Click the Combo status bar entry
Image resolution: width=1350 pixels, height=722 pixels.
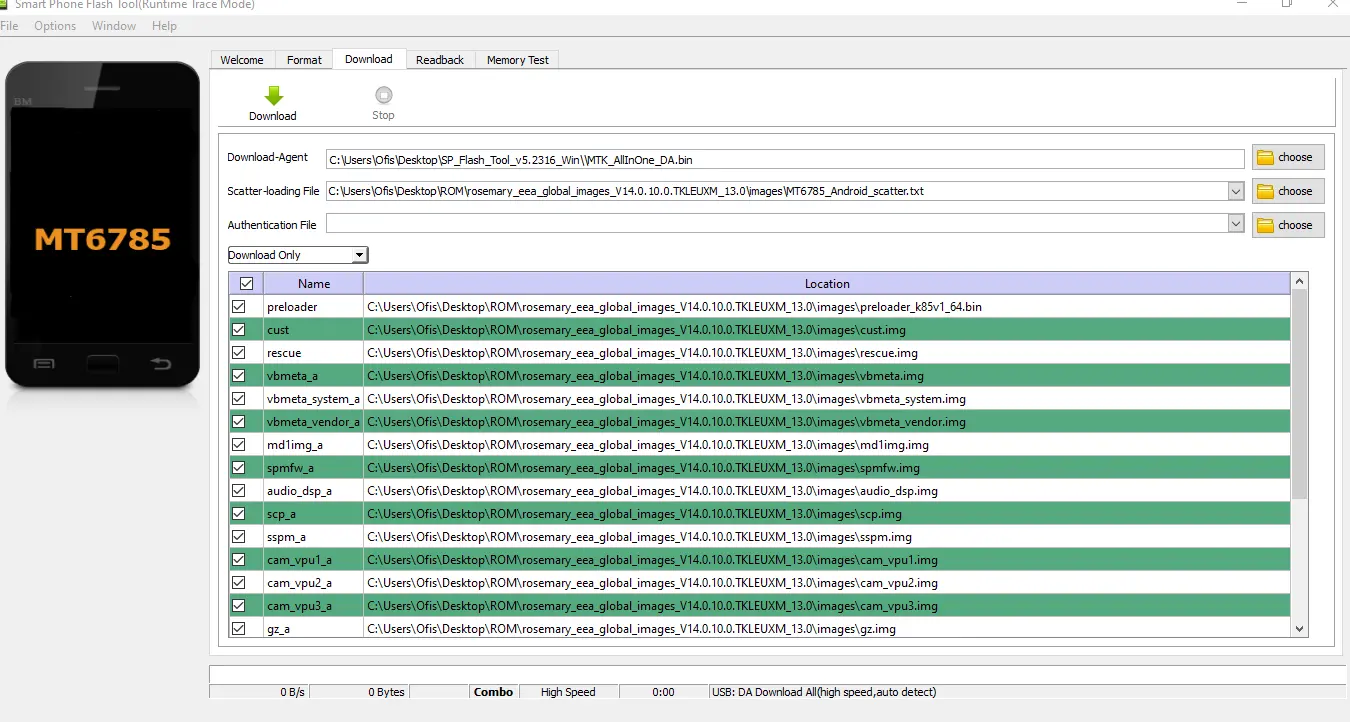493,692
